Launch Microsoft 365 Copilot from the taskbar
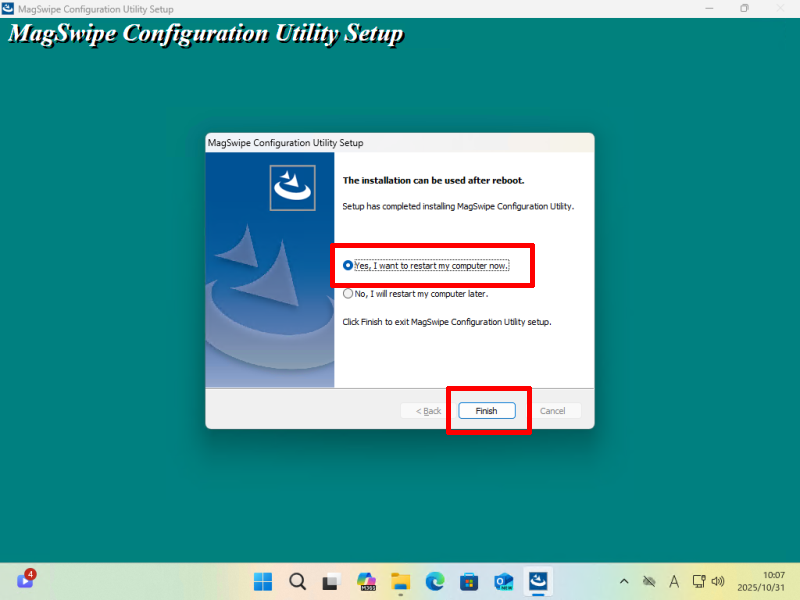Viewport: 800px width, 600px height. coord(366,581)
